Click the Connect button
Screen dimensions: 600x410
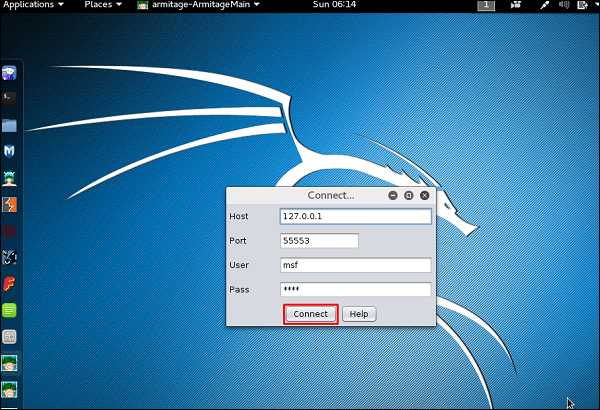pyautogui.click(x=310, y=314)
